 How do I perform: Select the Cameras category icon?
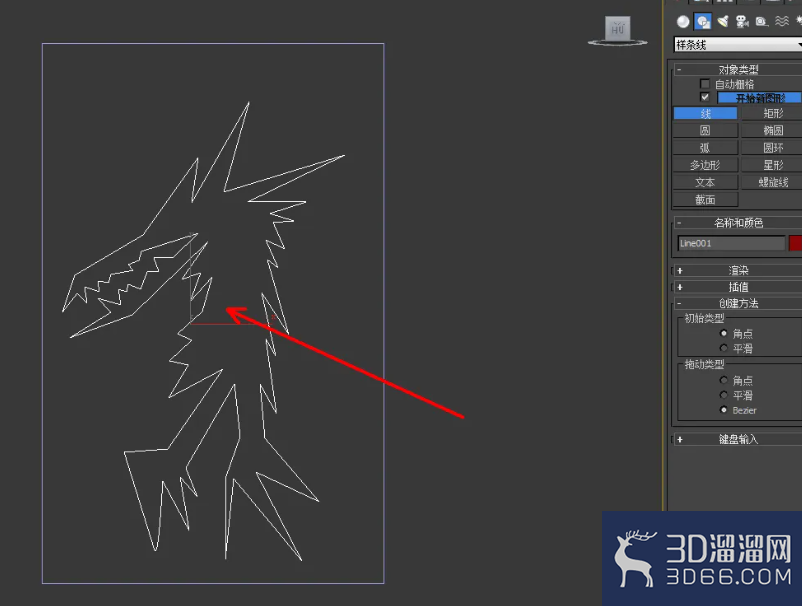point(742,21)
